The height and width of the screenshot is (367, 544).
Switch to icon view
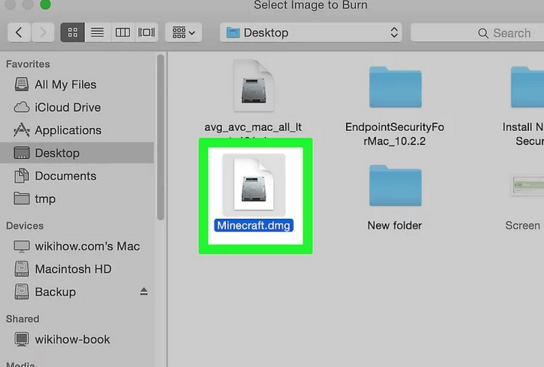tap(73, 33)
